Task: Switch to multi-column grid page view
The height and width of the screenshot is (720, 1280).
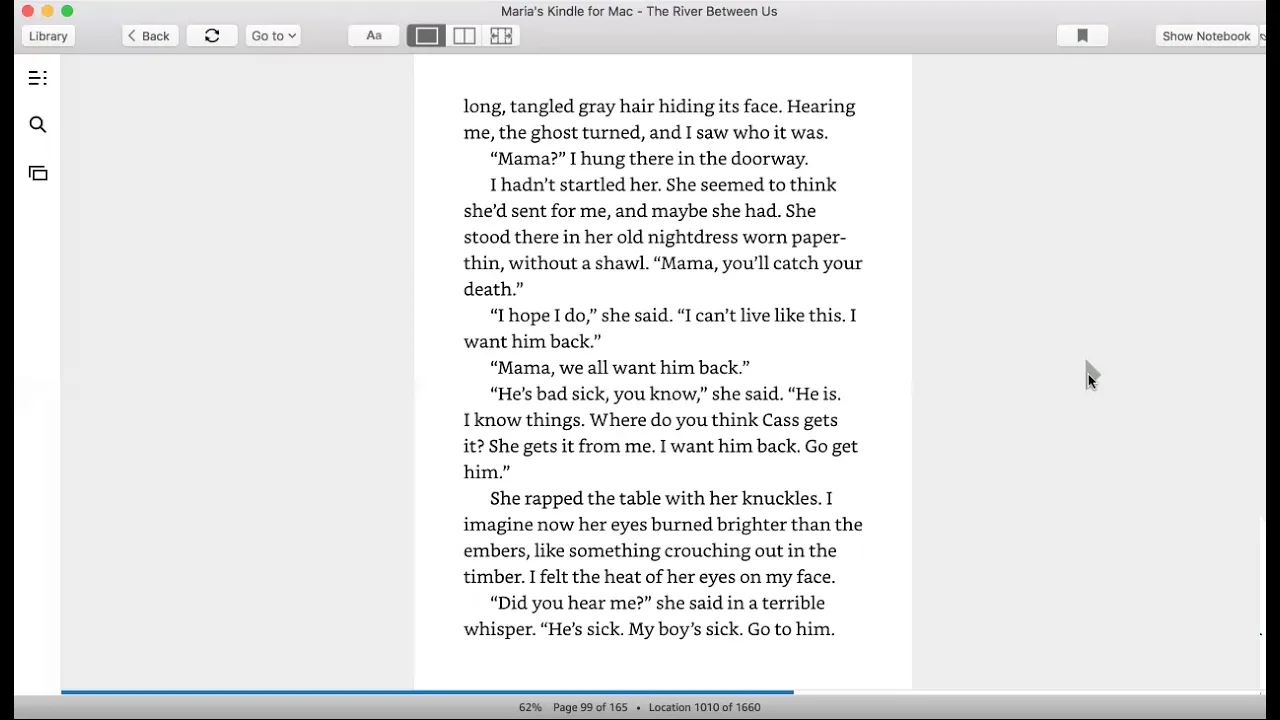Action: tap(501, 36)
